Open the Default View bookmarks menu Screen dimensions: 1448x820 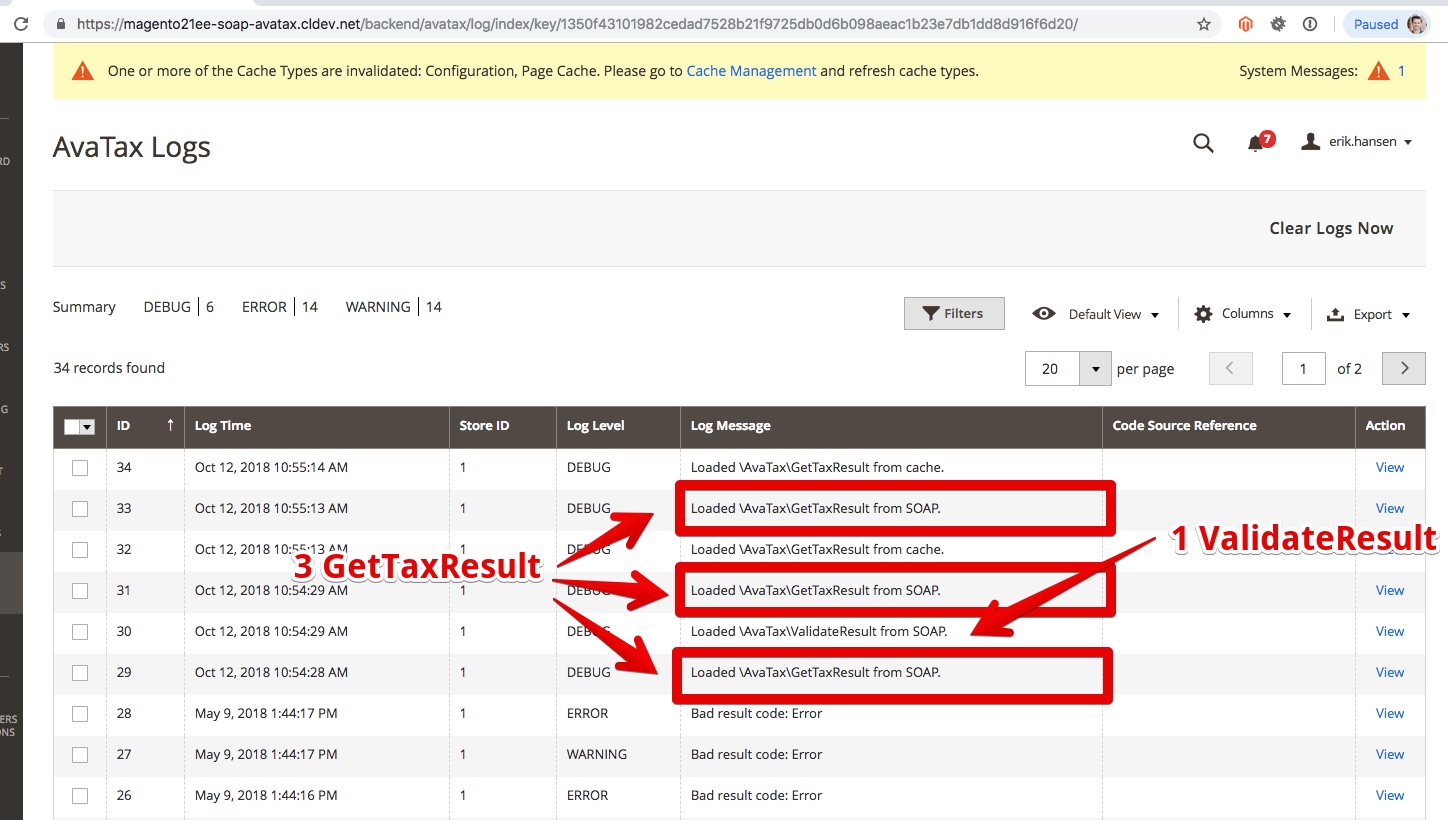click(1096, 314)
